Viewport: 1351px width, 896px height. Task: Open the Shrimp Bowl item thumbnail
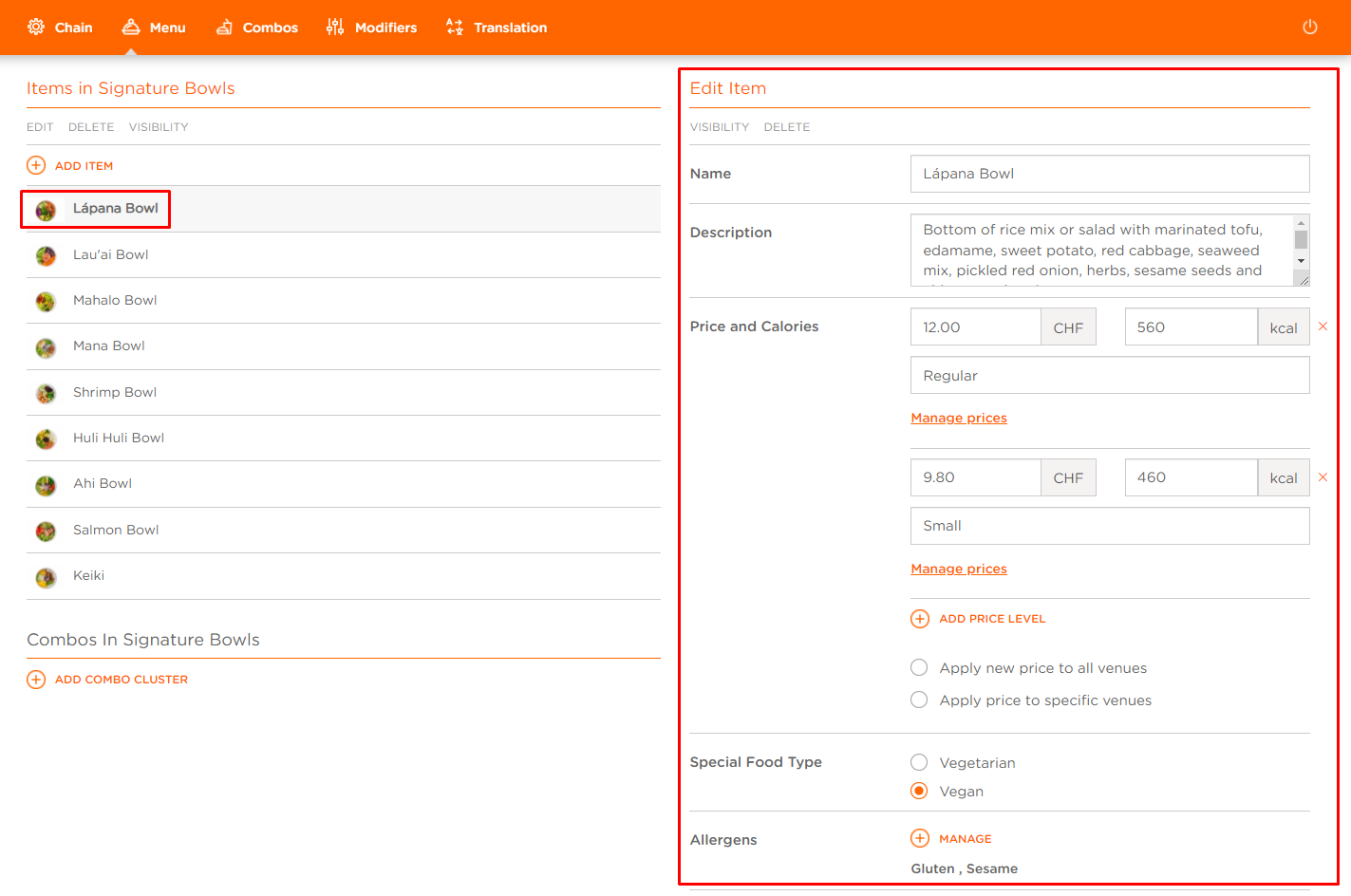click(46, 393)
